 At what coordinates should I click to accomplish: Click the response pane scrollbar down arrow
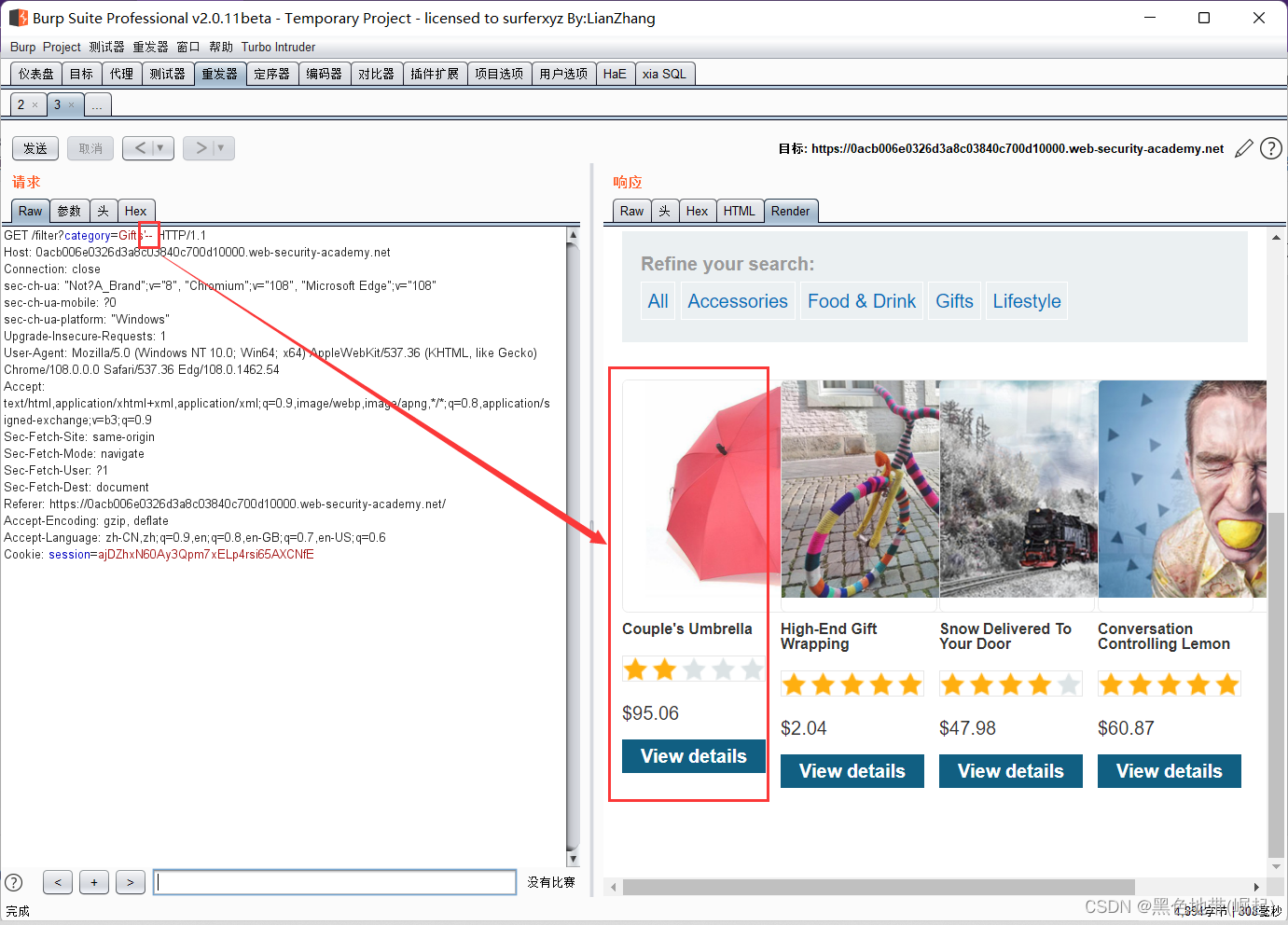coord(1276,866)
